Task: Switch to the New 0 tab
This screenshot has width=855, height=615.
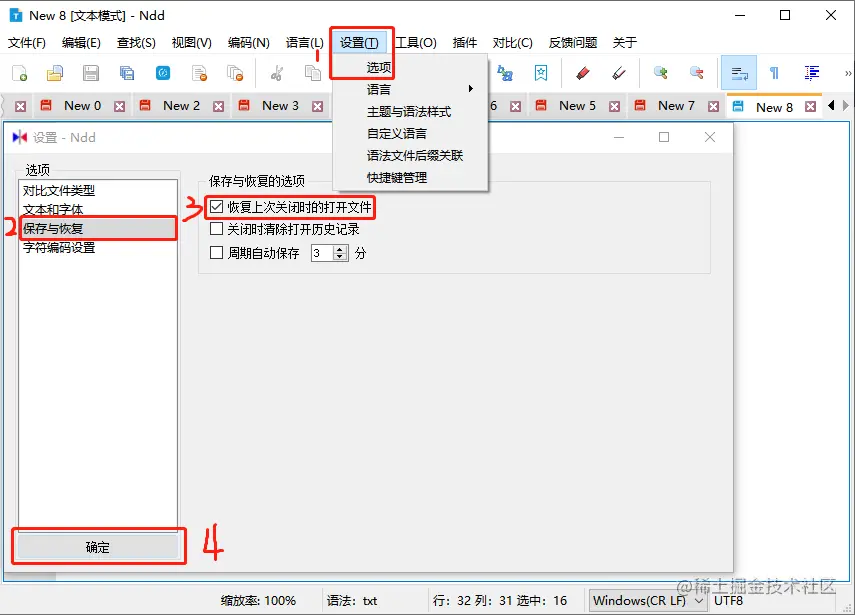Action: pos(82,106)
